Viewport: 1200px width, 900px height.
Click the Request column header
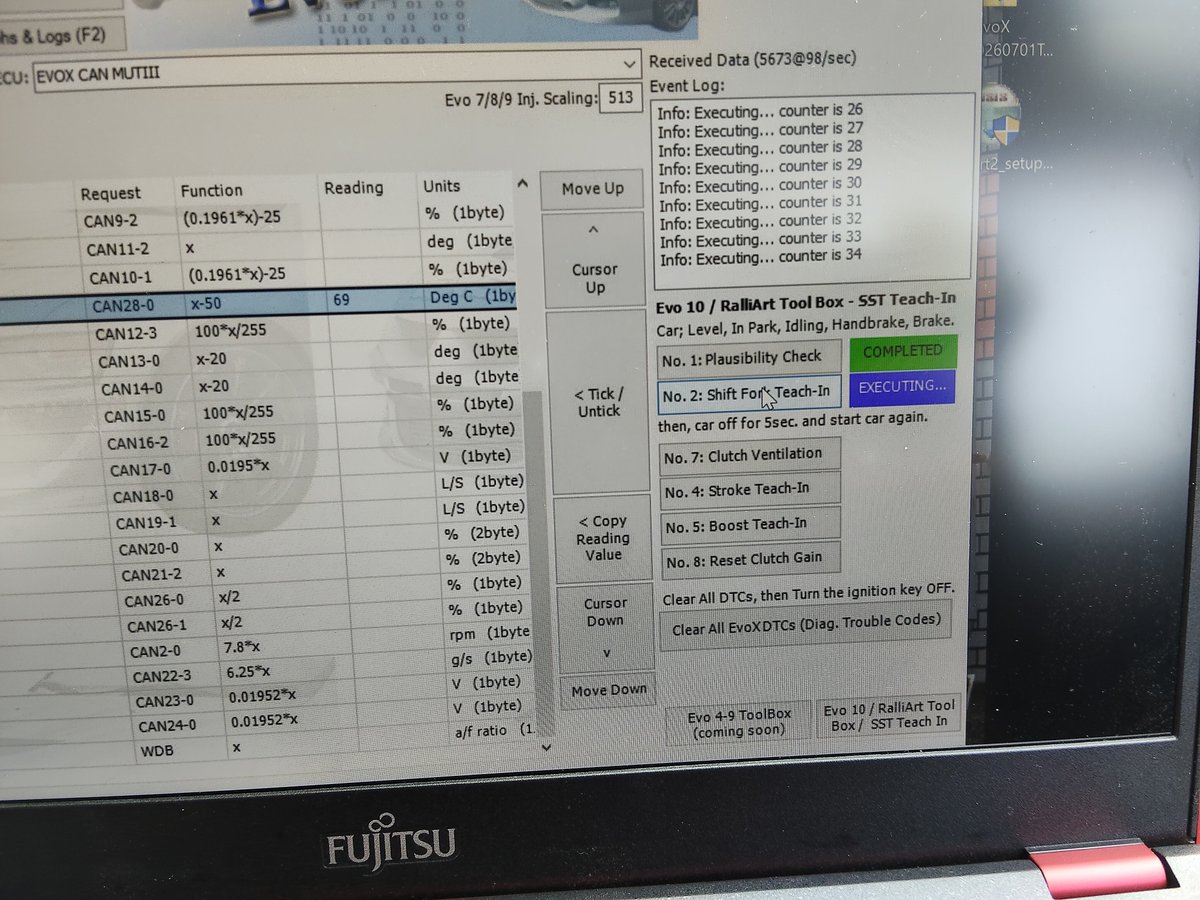pyautogui.click(x=110, y=194)
